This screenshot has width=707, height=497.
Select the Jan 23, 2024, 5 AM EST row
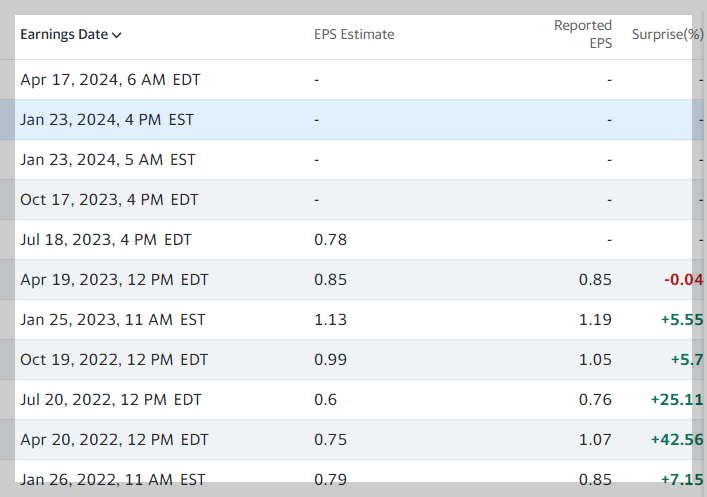354,160
